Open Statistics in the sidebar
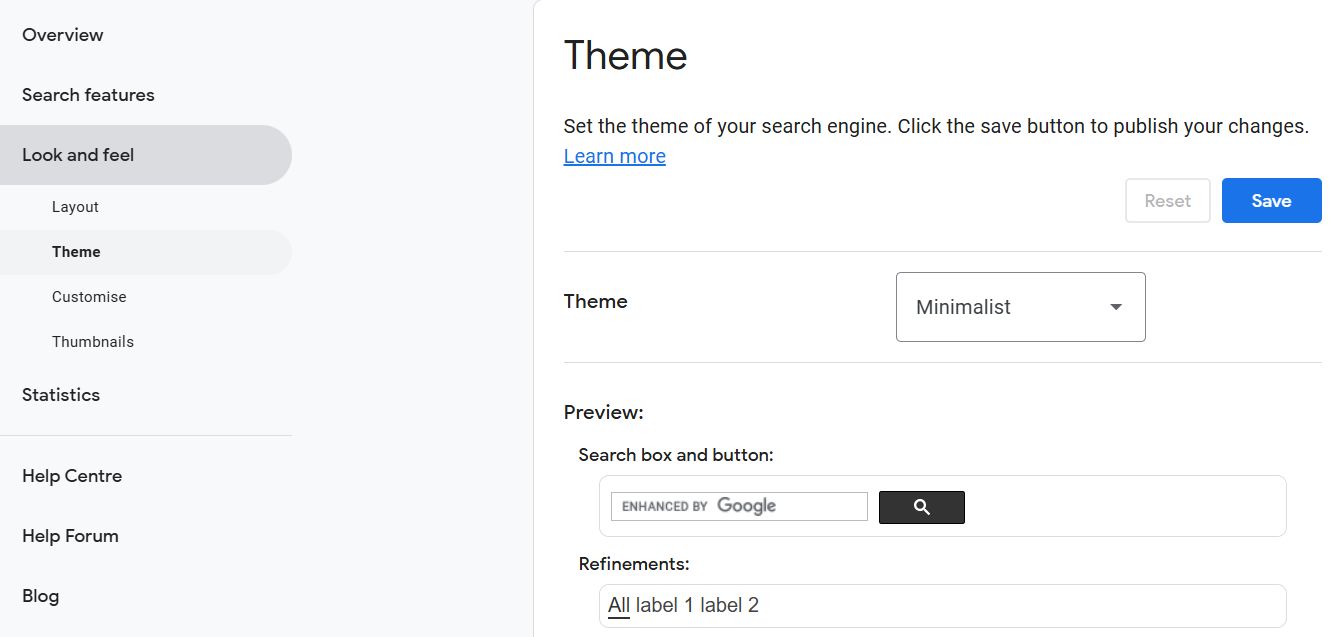Image resolution: width=1338 pixels, height=637 pixels. (61, 395)
